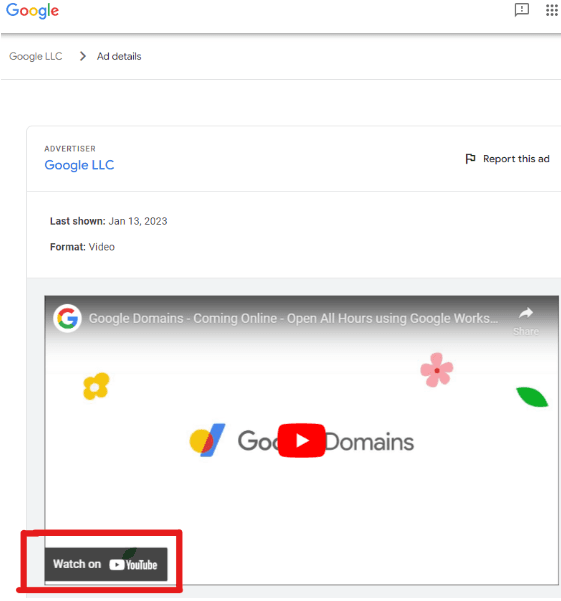Open the Google apps grid

(552, 10)
